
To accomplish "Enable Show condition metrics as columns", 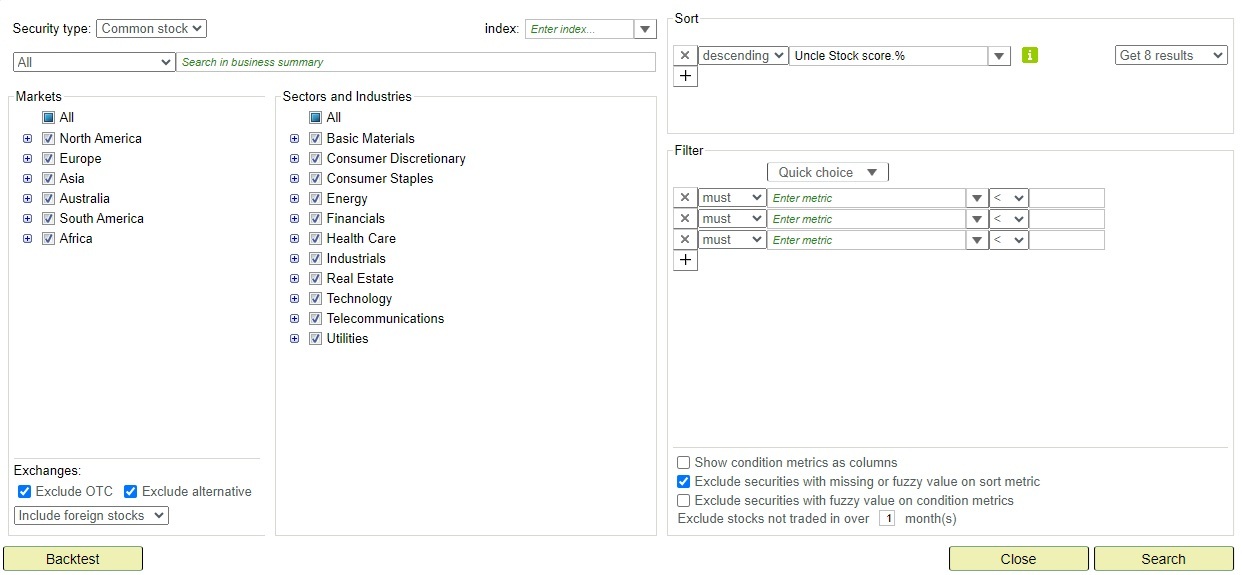I will click(684, 463).
